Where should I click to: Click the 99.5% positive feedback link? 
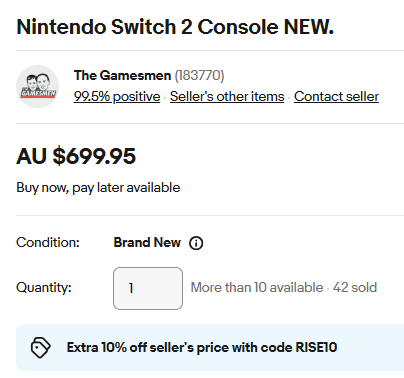click(x=117, y=96)
